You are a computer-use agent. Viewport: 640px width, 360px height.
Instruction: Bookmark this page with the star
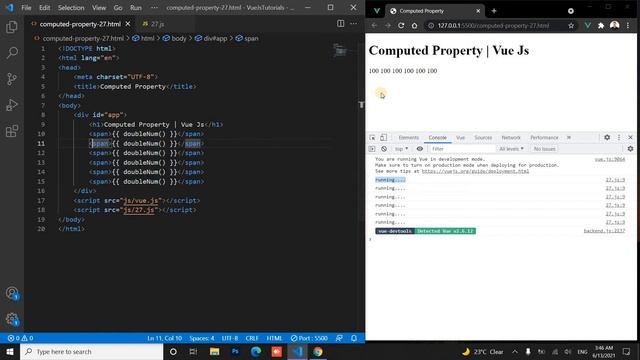point(571,25)
